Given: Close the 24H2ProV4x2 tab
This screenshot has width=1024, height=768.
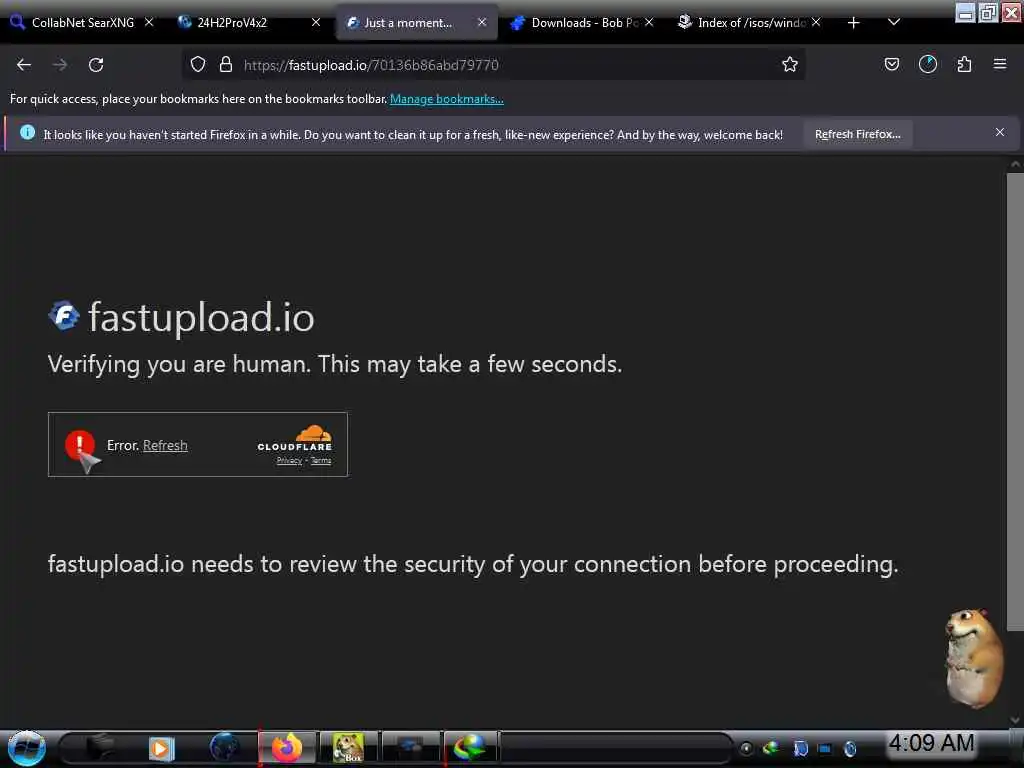Looking at the screenshot, I should point(316,22).
